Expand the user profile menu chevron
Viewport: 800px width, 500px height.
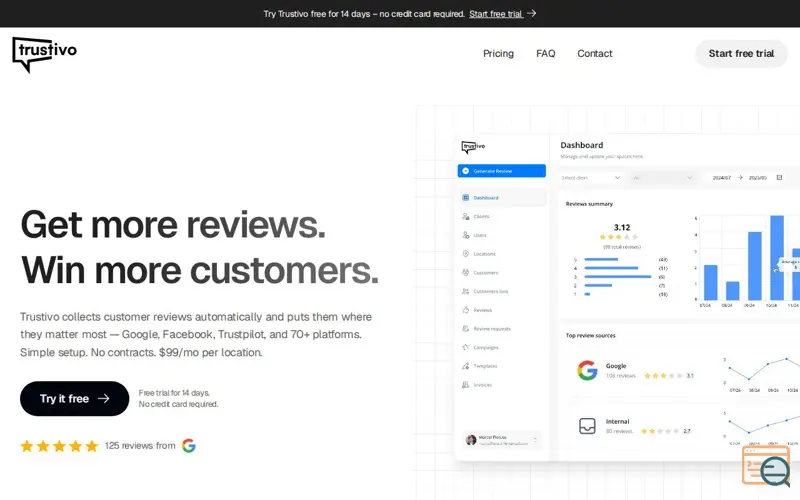pyautogui.click(x=535, y=440)
